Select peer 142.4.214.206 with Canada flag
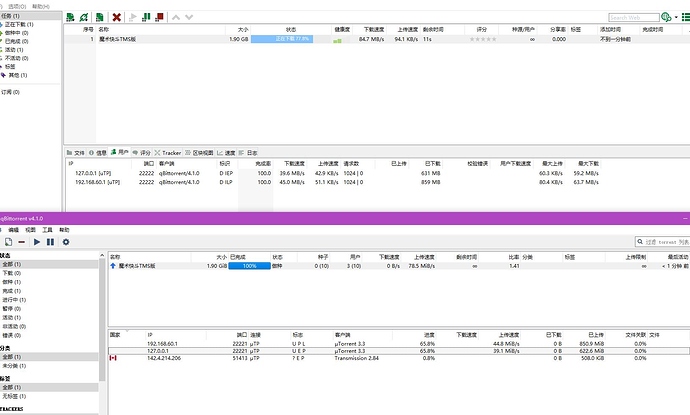This screenshot has height=415, width=690. point(399,358)
